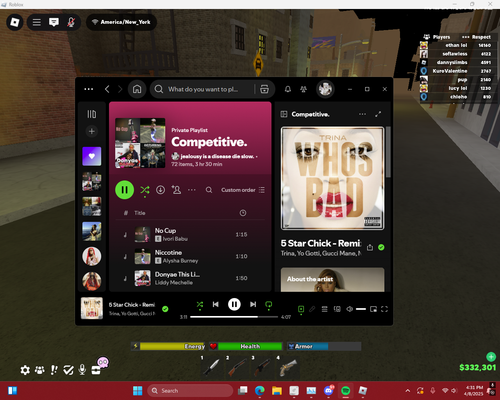Viewport: 500px width, 400px height.
Task: Open more options for Competitive playlist
Action: pyautogui.click(x=192, y=190)
